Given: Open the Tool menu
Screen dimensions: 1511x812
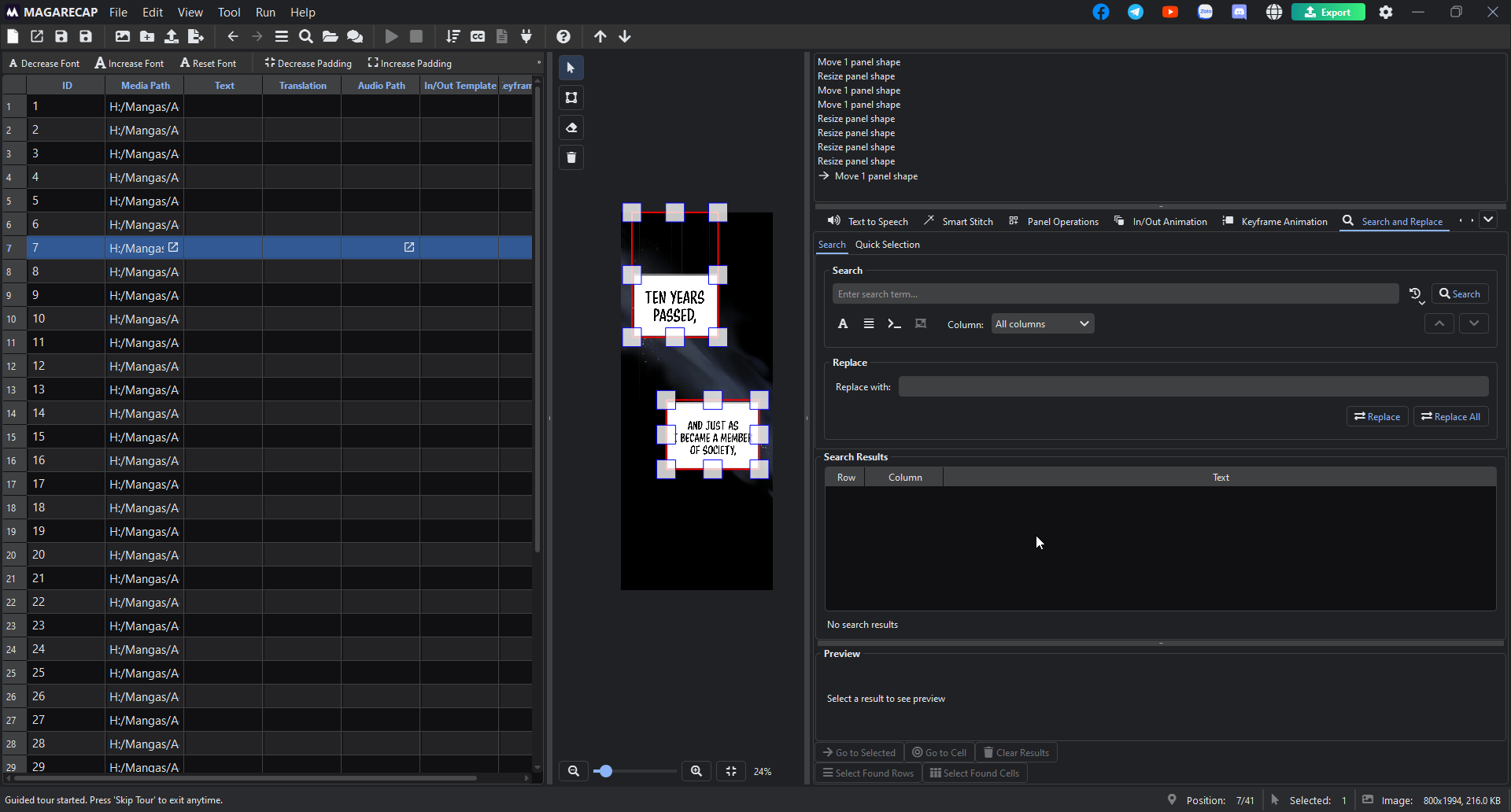Looking at the screenshot, I should click(x=229, y=12).
